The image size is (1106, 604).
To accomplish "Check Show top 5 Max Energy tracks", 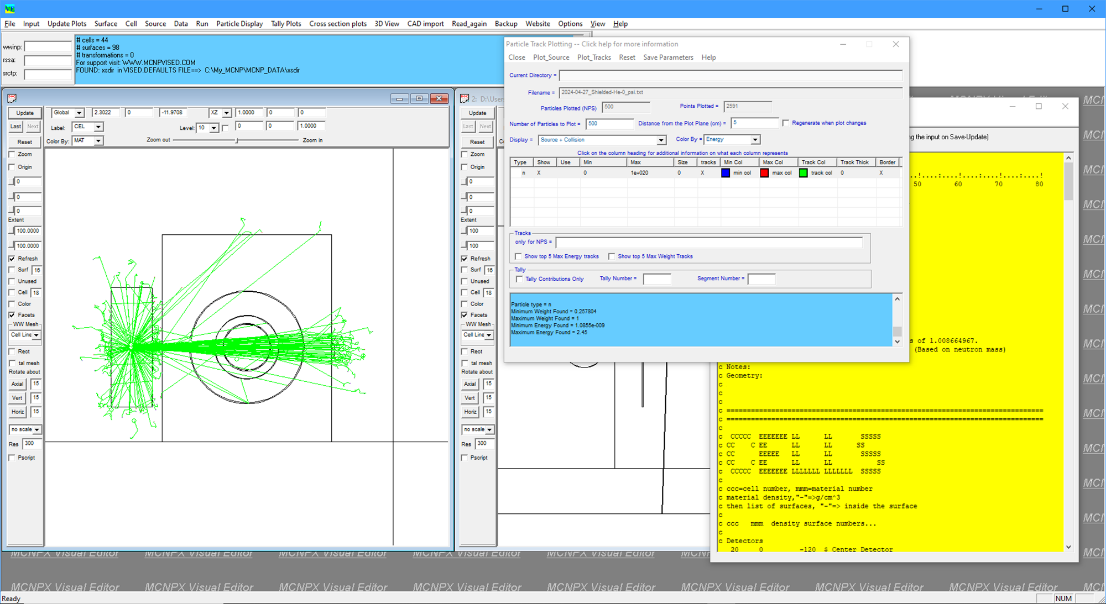I will coord(518,256).
